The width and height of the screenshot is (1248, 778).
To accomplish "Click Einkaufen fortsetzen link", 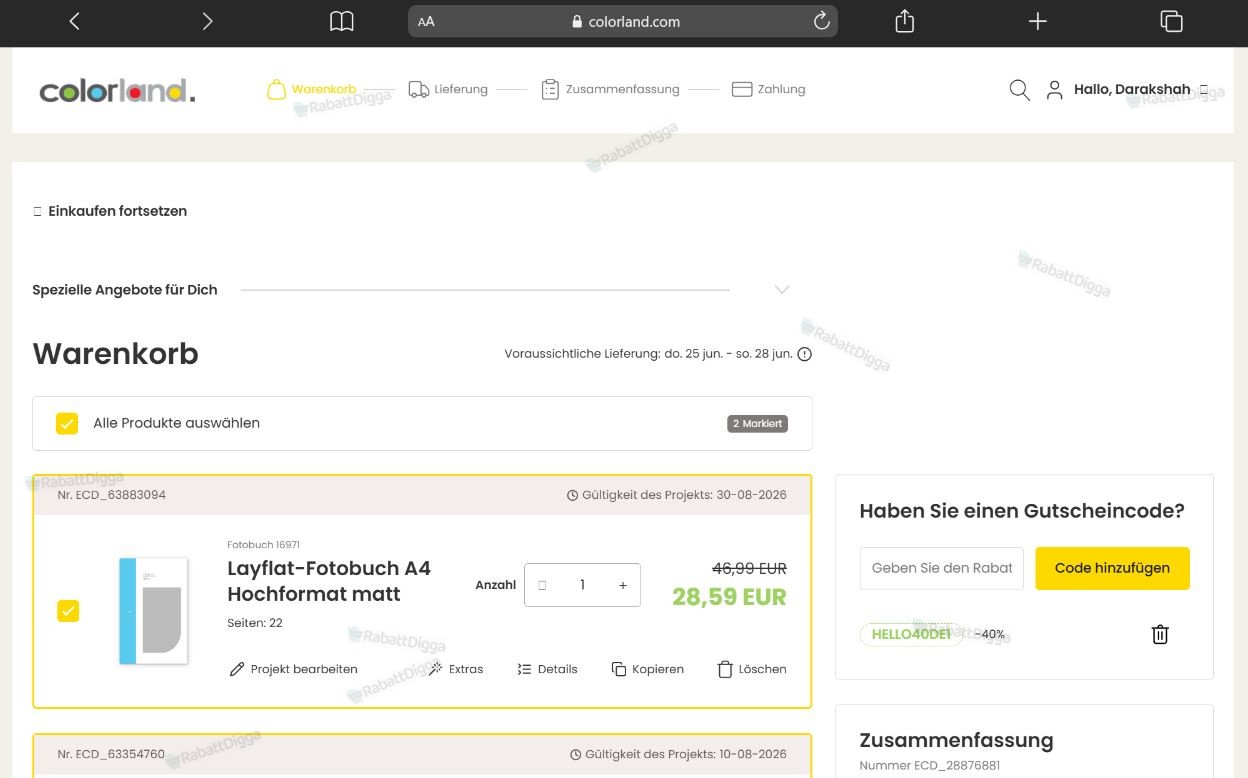I will pos(110,211).
